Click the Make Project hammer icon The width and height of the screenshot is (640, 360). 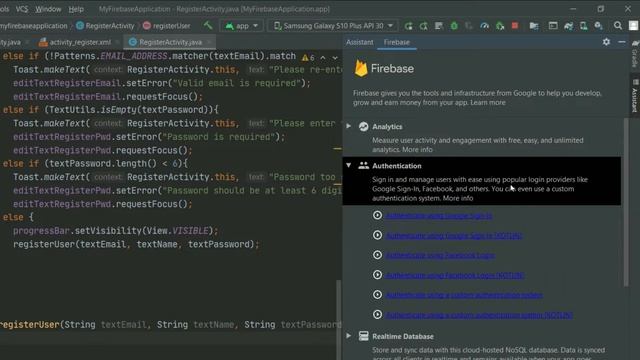point(208,26)
